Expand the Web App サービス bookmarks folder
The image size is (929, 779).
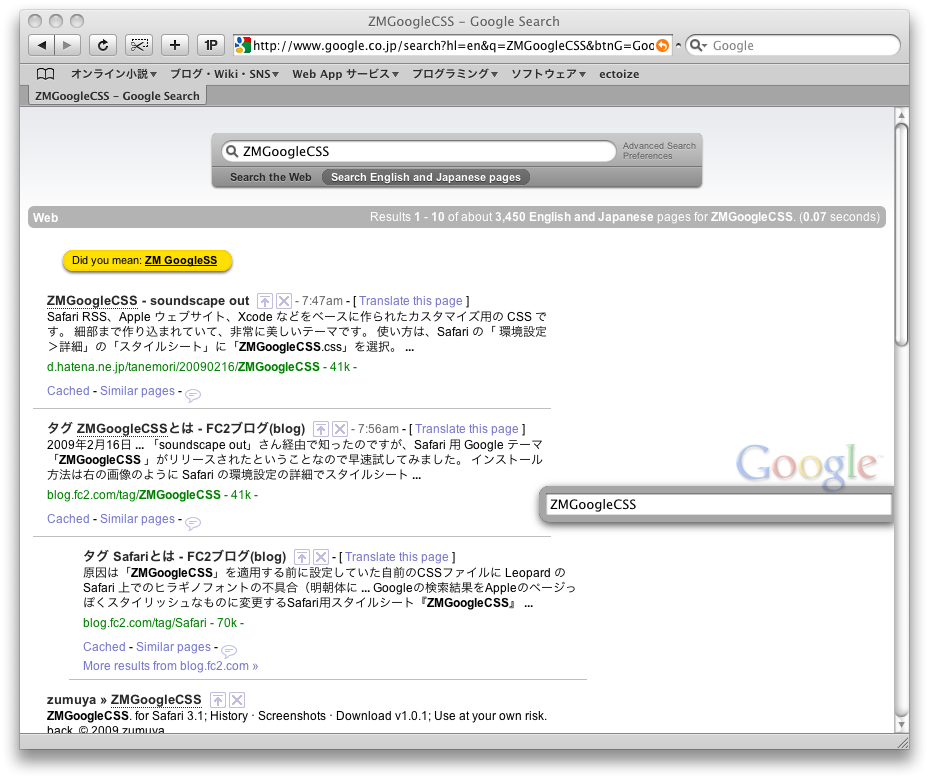pyautogui.click(x=345, y=74)
